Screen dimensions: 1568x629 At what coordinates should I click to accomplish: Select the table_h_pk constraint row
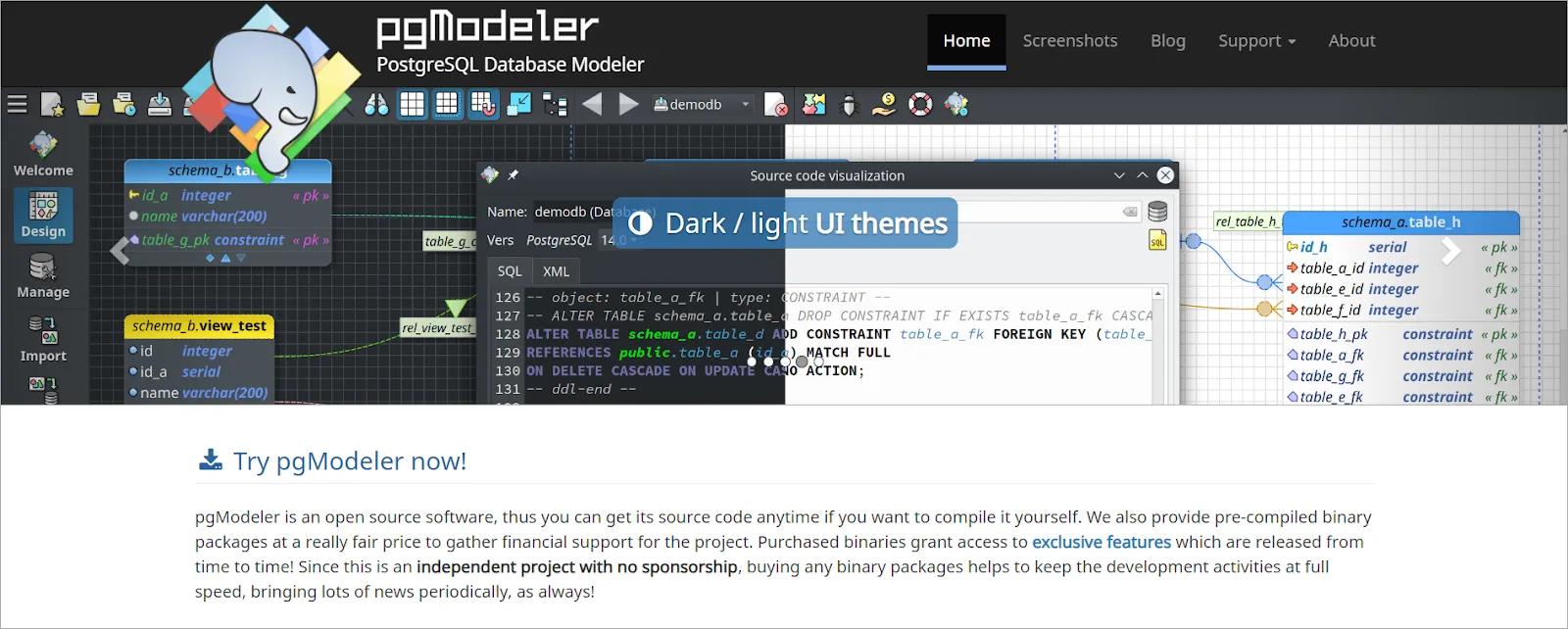tap(1401, 334)
